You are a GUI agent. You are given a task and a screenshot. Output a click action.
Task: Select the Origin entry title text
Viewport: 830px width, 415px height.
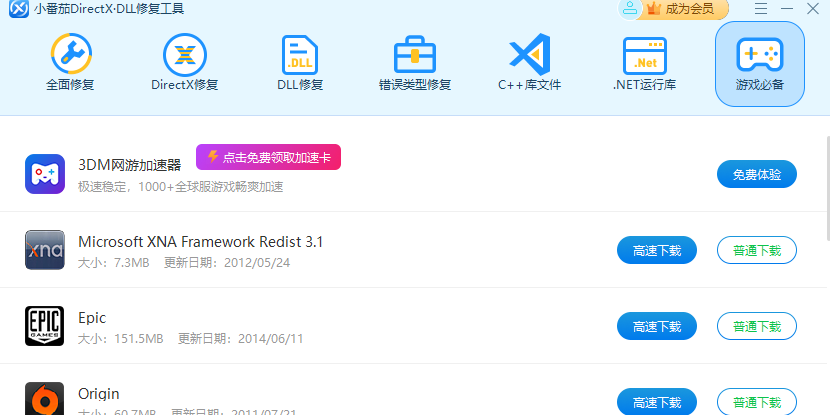[98, 394]
